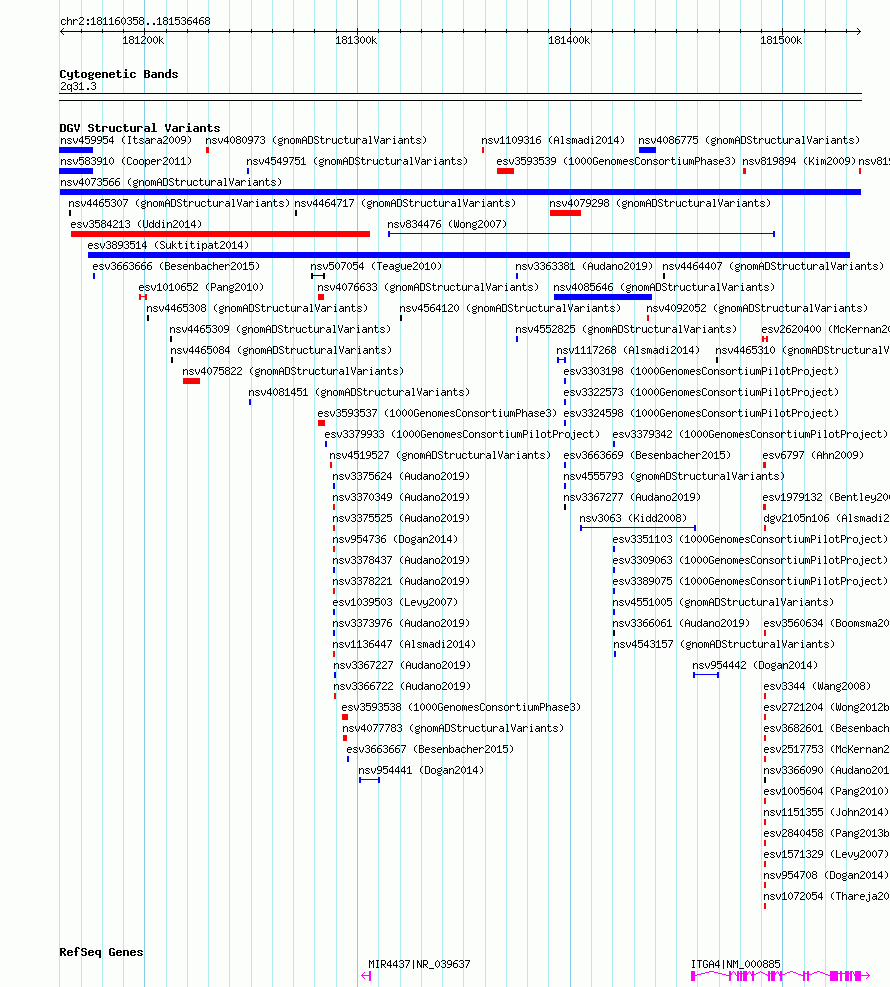Select the esv3584213 red variant bar
890x987 pixels.
[x=220, y=234]
